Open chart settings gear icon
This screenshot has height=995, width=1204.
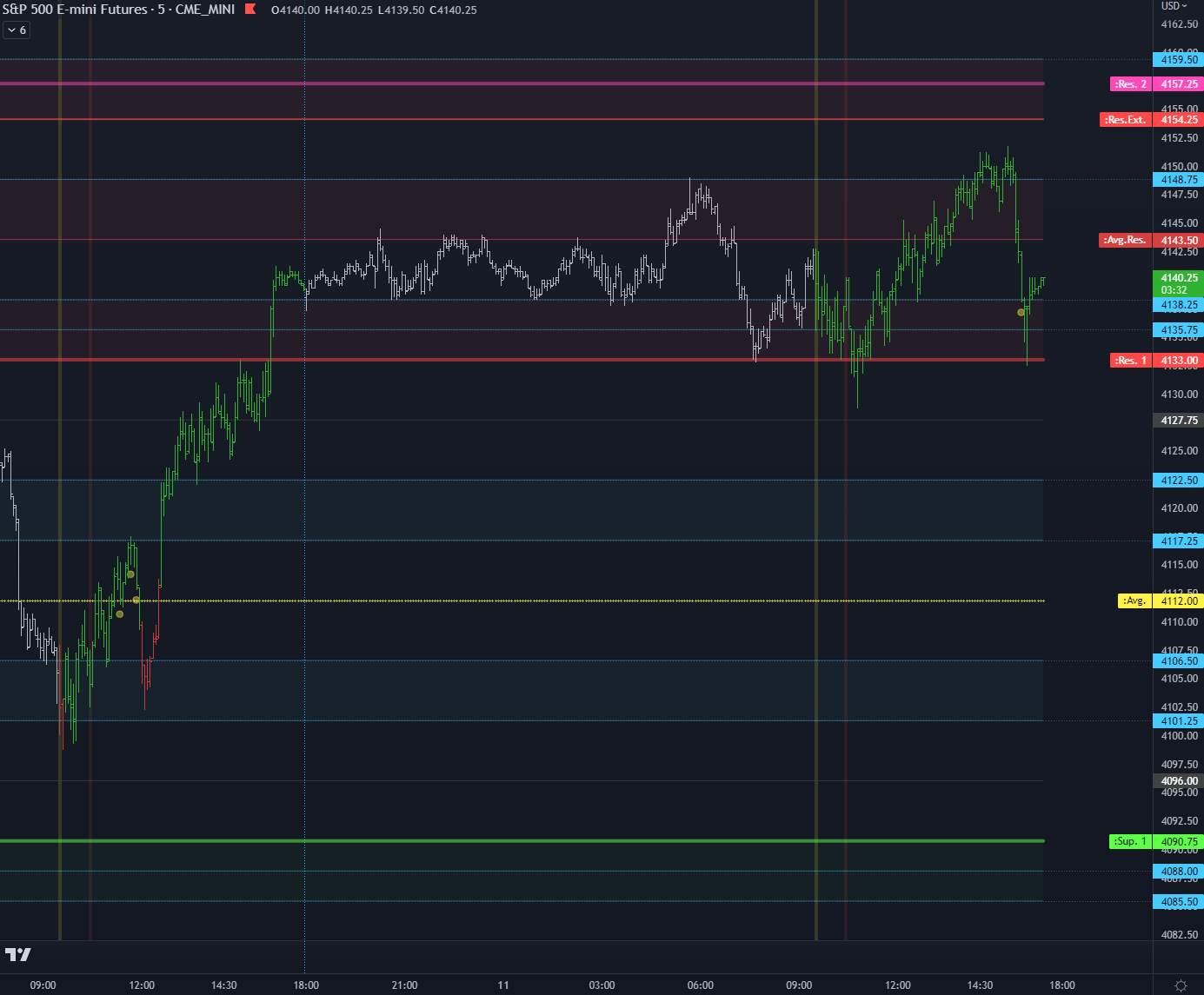point(1181,985)
